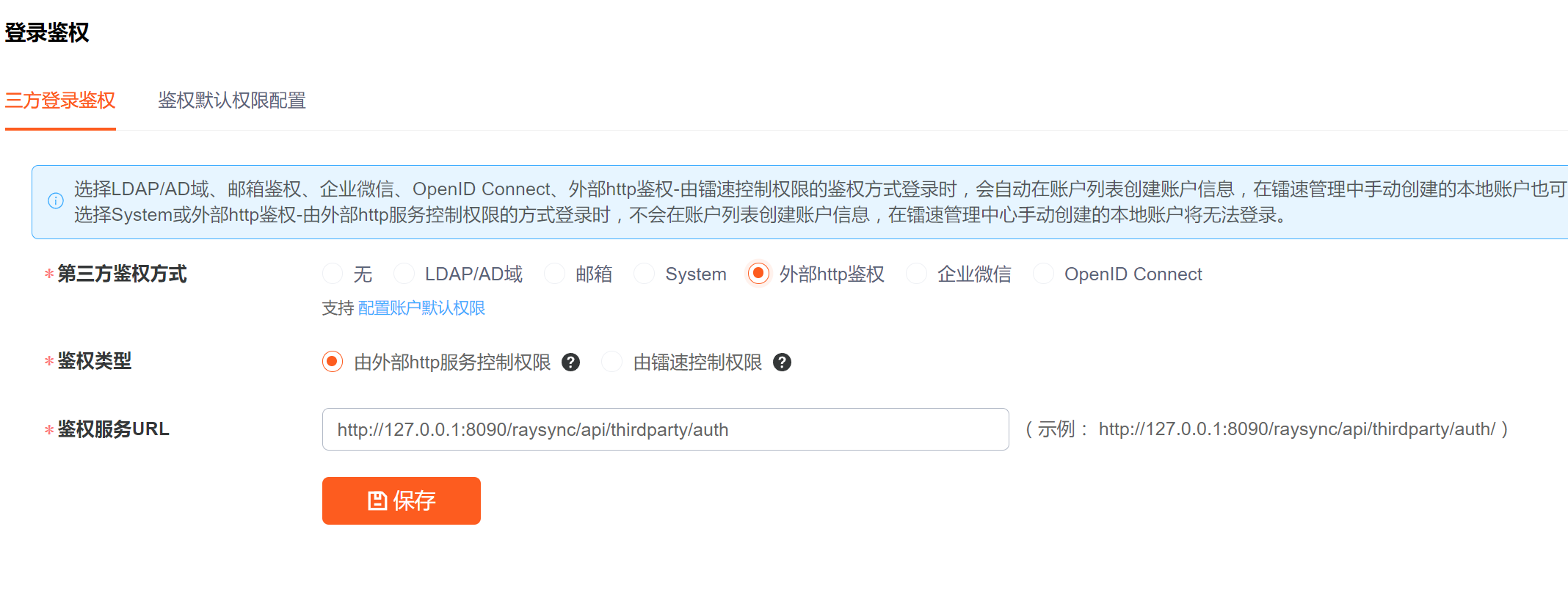Choose 企业微信 authentication method

tap(916, 274)
